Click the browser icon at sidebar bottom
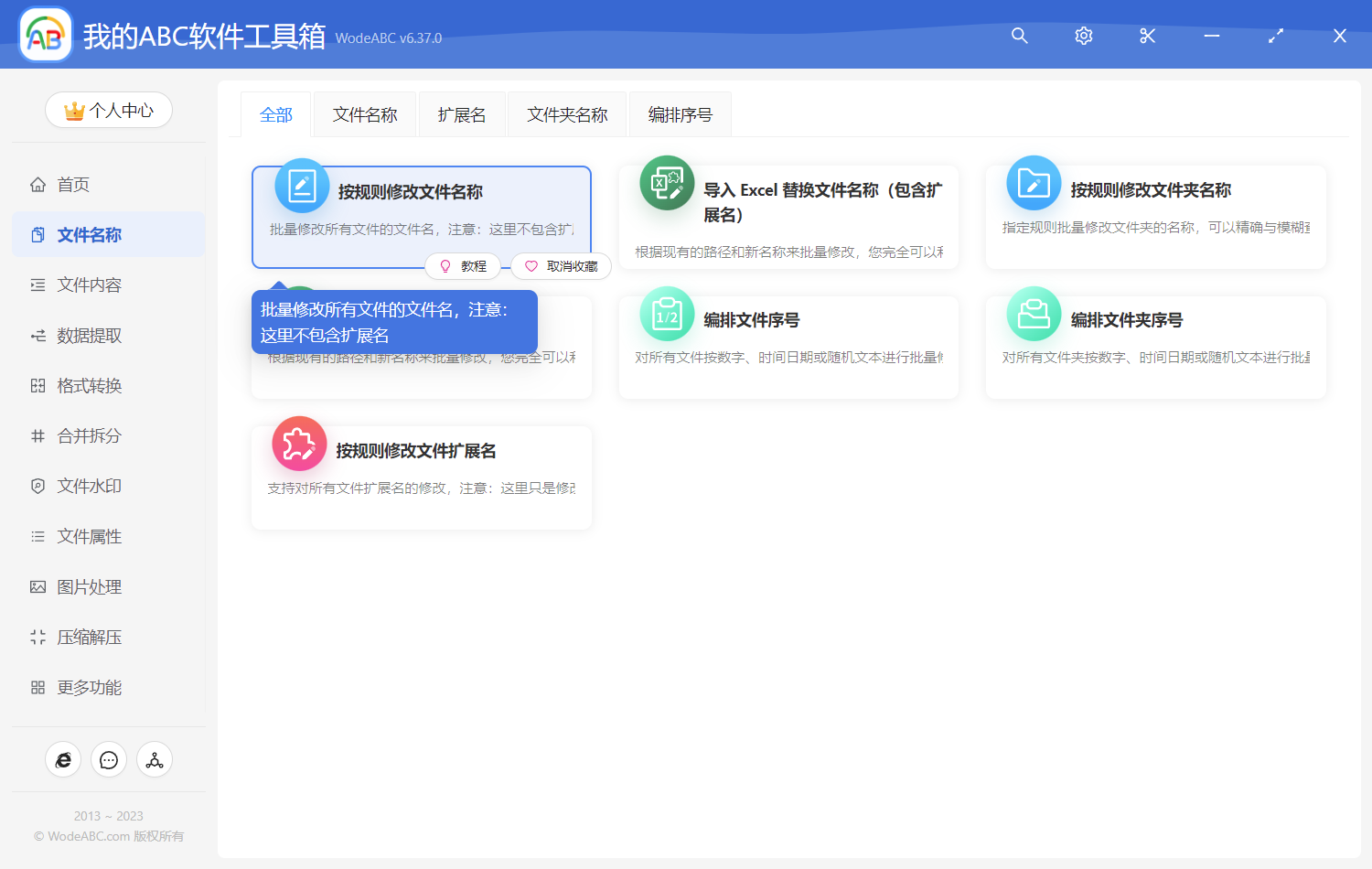1372x869 pixels. 63,759
